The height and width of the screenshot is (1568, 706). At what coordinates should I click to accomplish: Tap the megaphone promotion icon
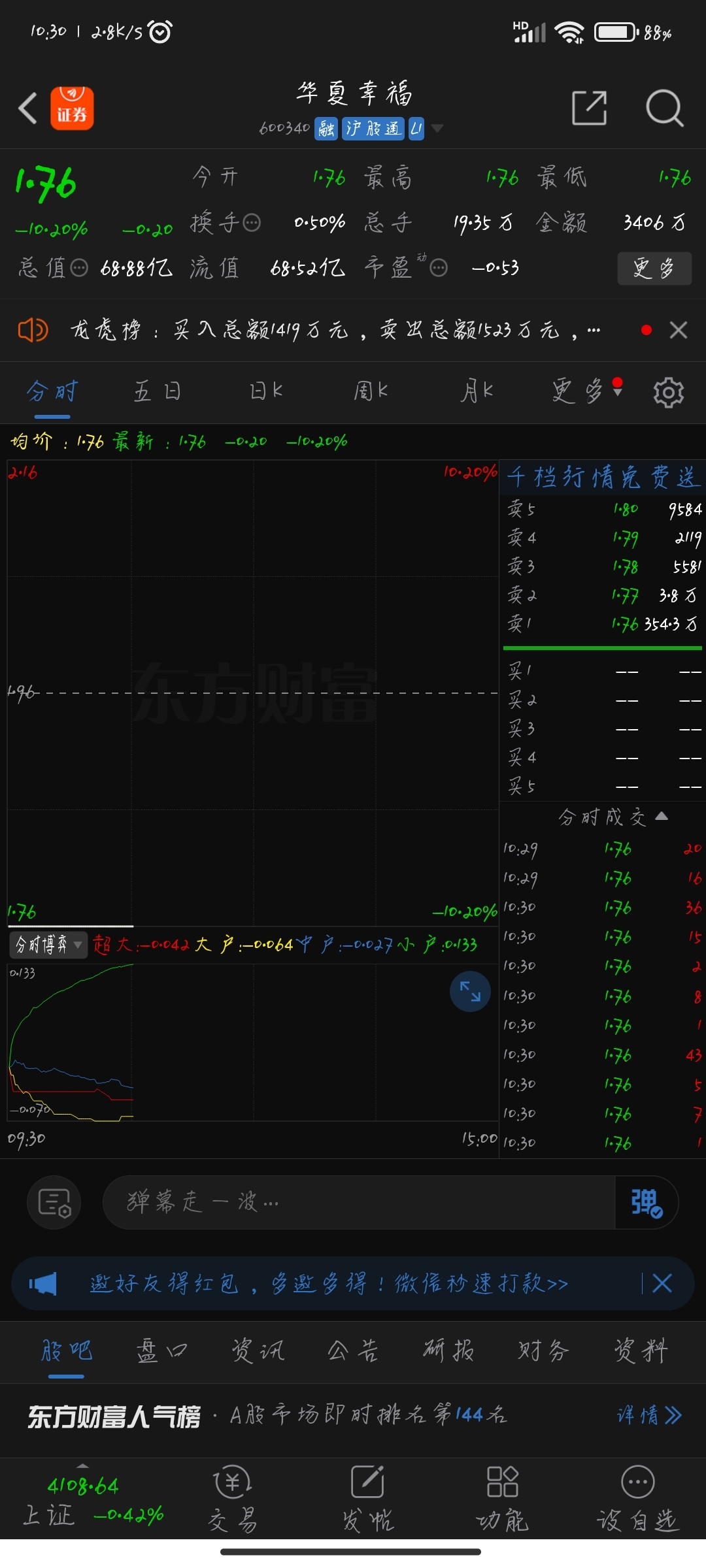click(43, 1284)
